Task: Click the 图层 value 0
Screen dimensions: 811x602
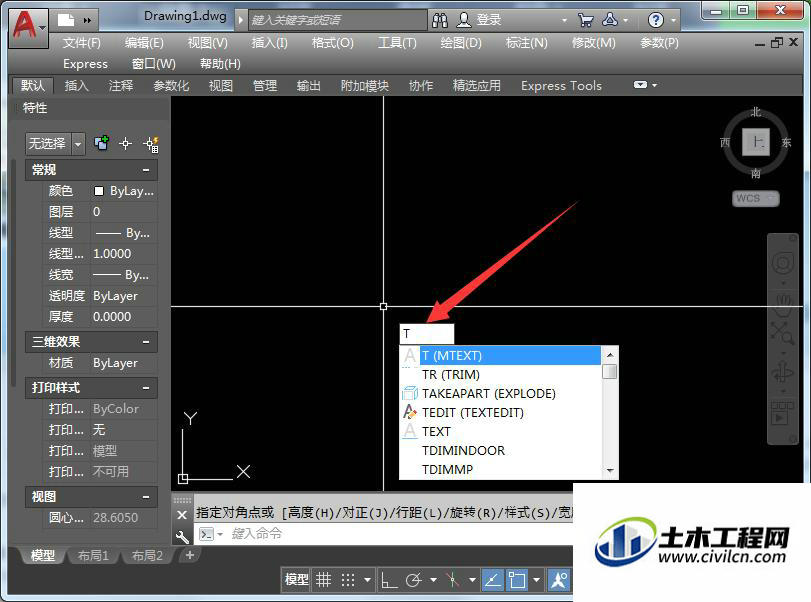Action: [x=124, y=212]
